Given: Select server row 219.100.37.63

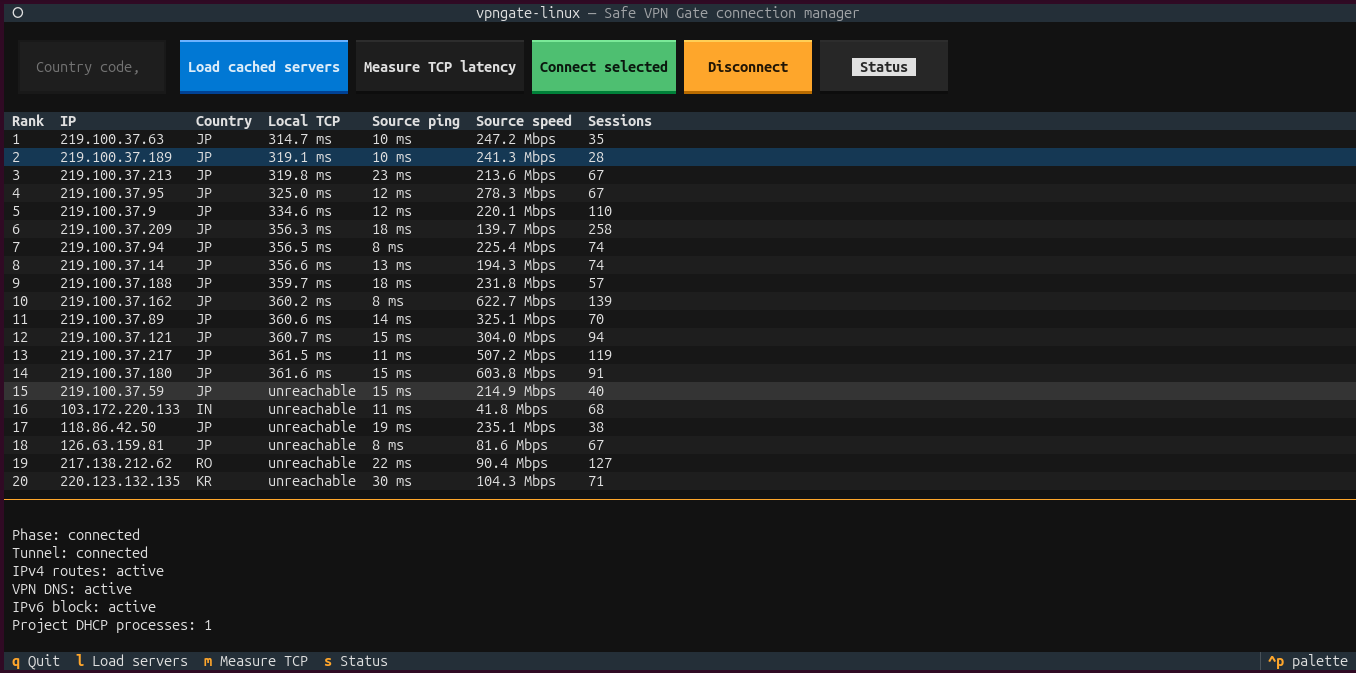Looking at the screenshot, I should (x=678, y=139).
